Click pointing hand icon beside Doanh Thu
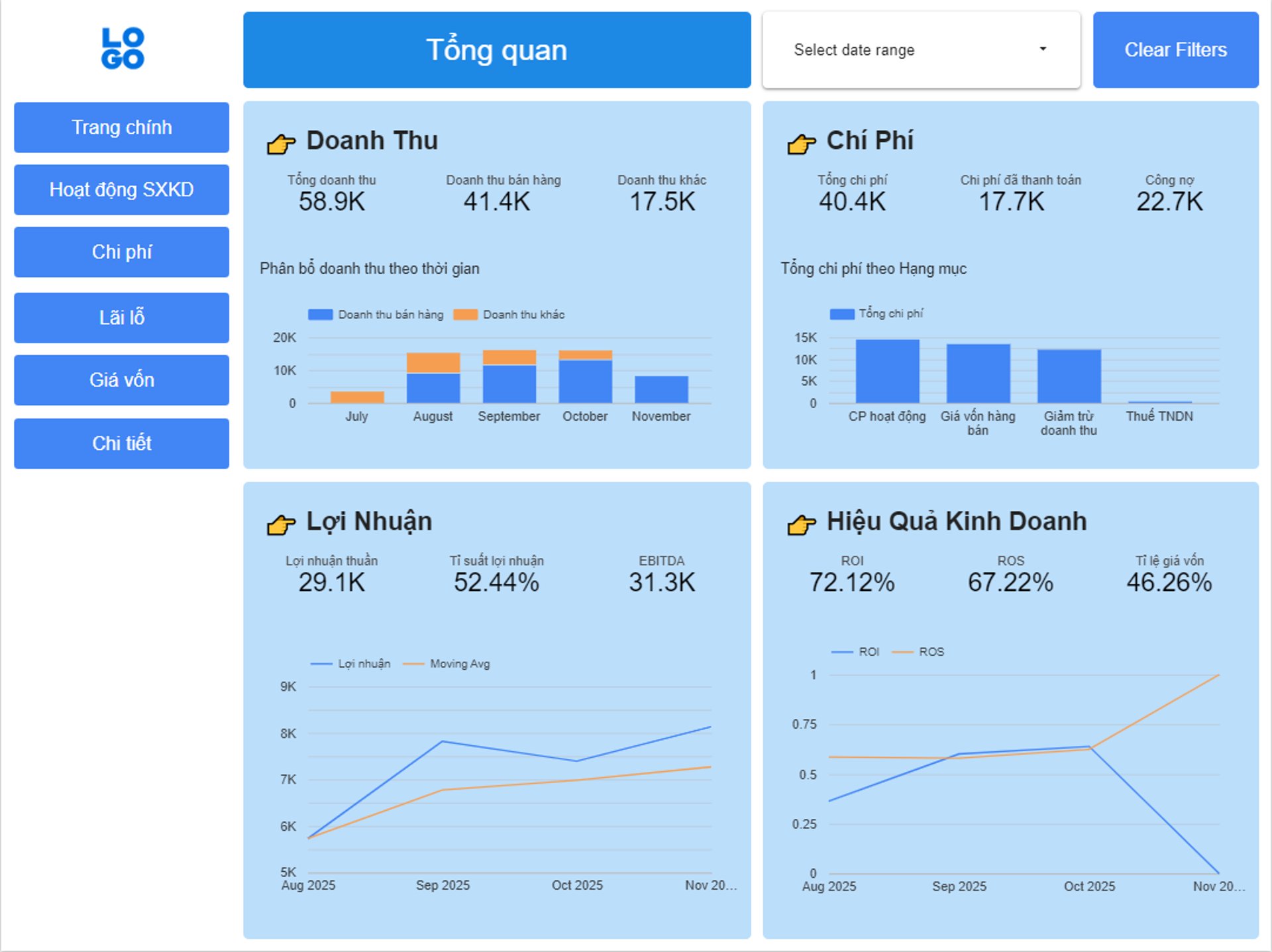 point(281,143)
